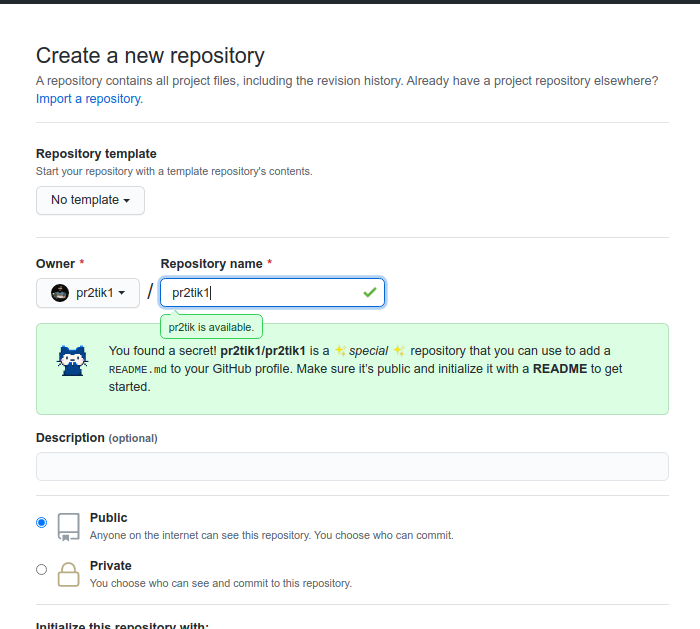Click the Public repository book icon
The height and width of the screenshot is (629, 700).
69,527
